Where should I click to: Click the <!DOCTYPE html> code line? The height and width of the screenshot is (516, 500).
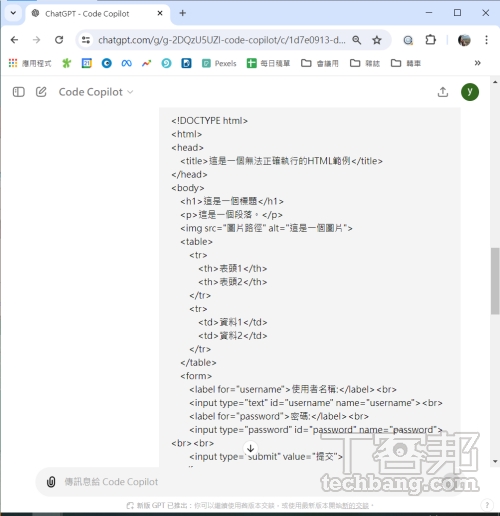[210, 121]
